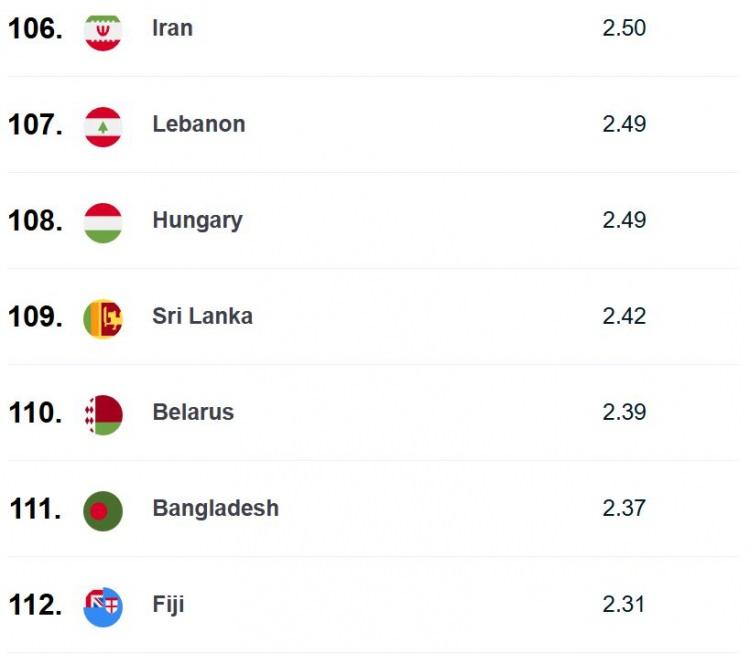Open the Hungary country link
This screenshot has width=750, height=654.
198,221
